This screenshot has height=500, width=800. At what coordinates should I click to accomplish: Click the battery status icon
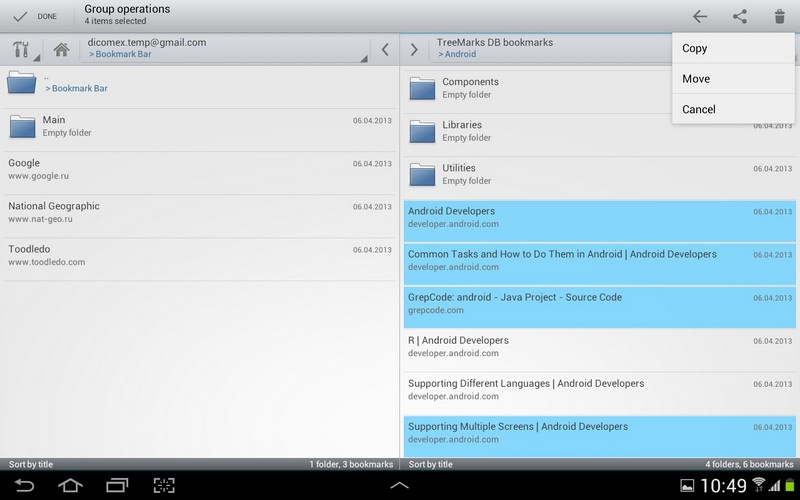[790, 485]
